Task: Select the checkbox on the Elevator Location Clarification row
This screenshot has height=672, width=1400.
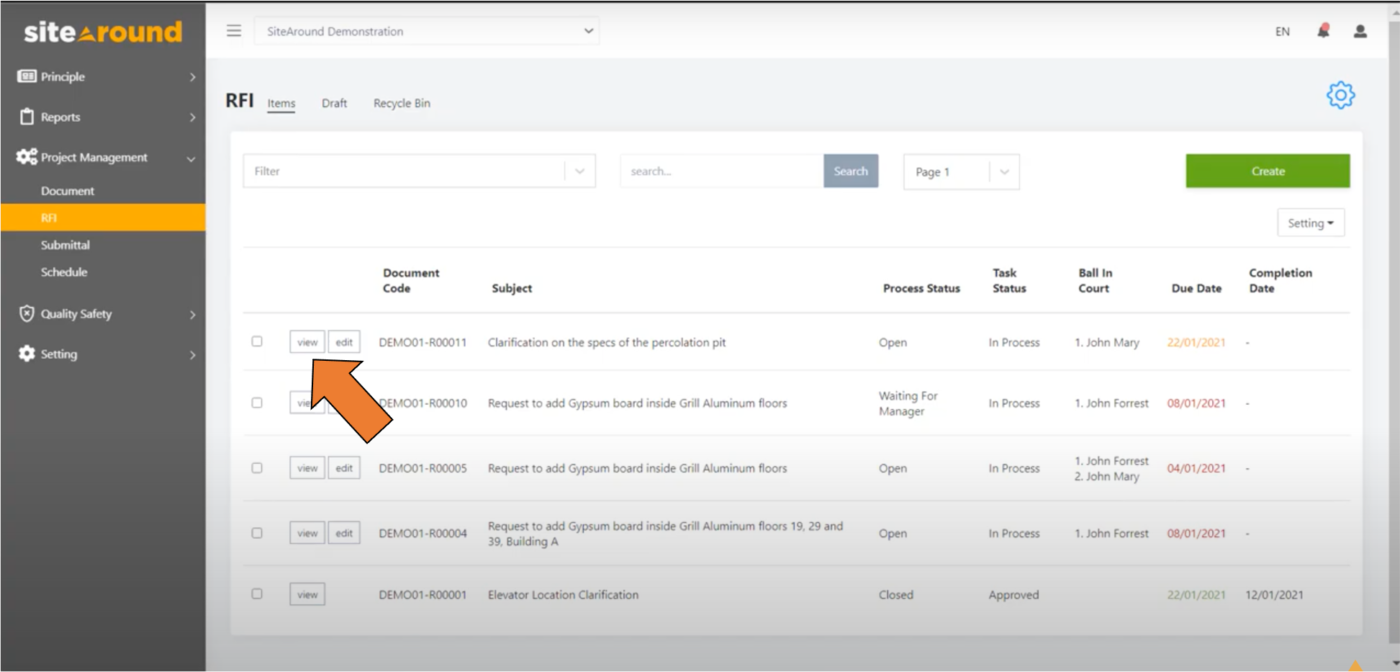Action: tap(257, 593)
